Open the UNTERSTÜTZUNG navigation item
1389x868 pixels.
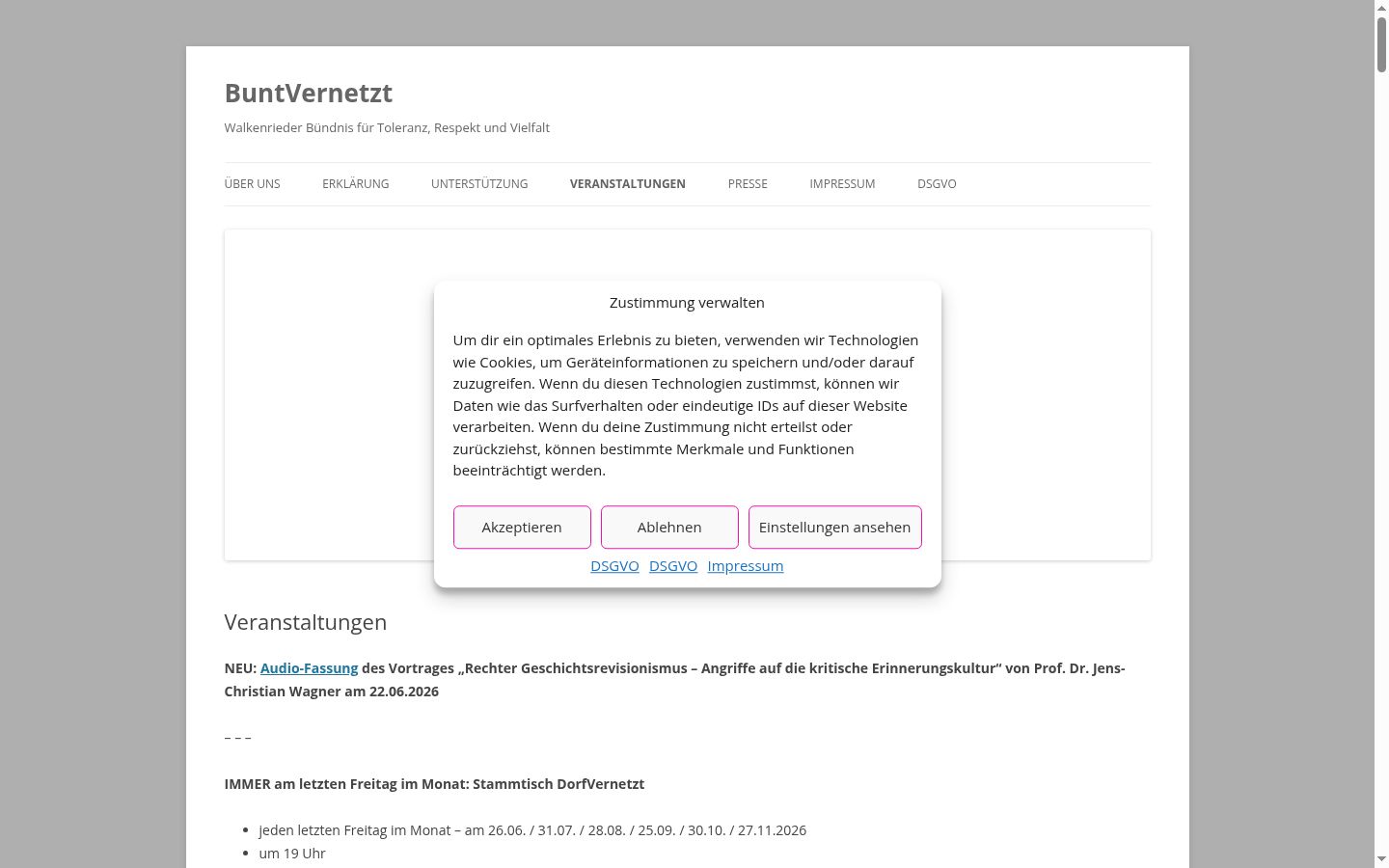coord(479,184)
